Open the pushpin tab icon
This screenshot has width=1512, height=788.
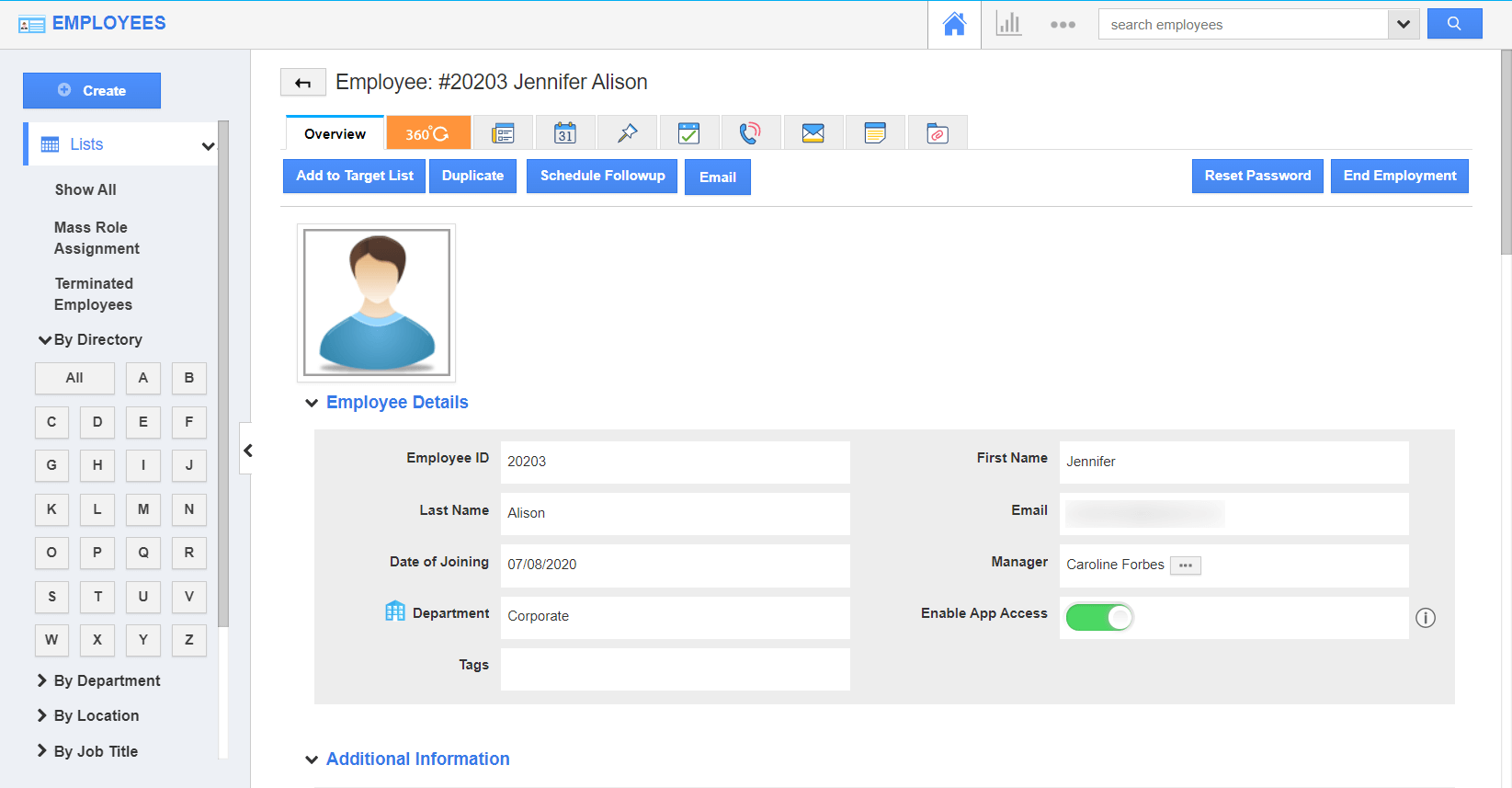pyautogui.click(x=627, y=133)
